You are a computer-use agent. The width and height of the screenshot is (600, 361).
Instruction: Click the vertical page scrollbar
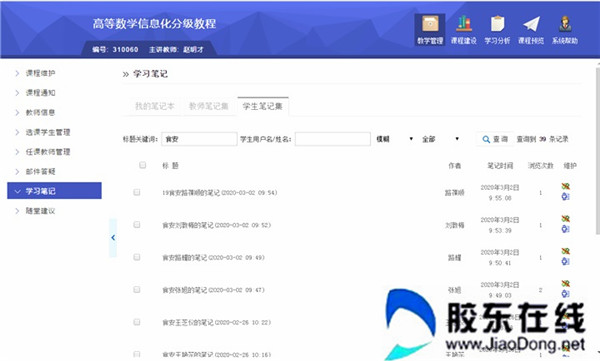[x=598, y=150]
